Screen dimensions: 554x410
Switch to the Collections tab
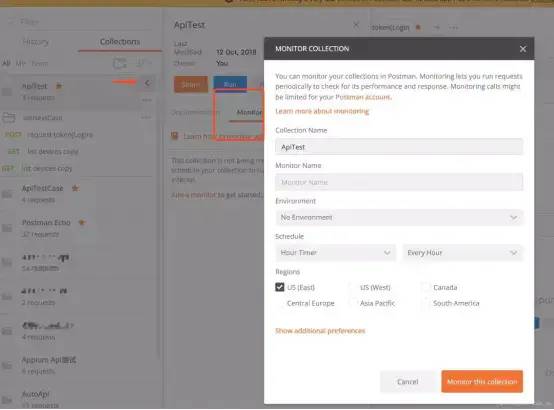click(120, 42)
